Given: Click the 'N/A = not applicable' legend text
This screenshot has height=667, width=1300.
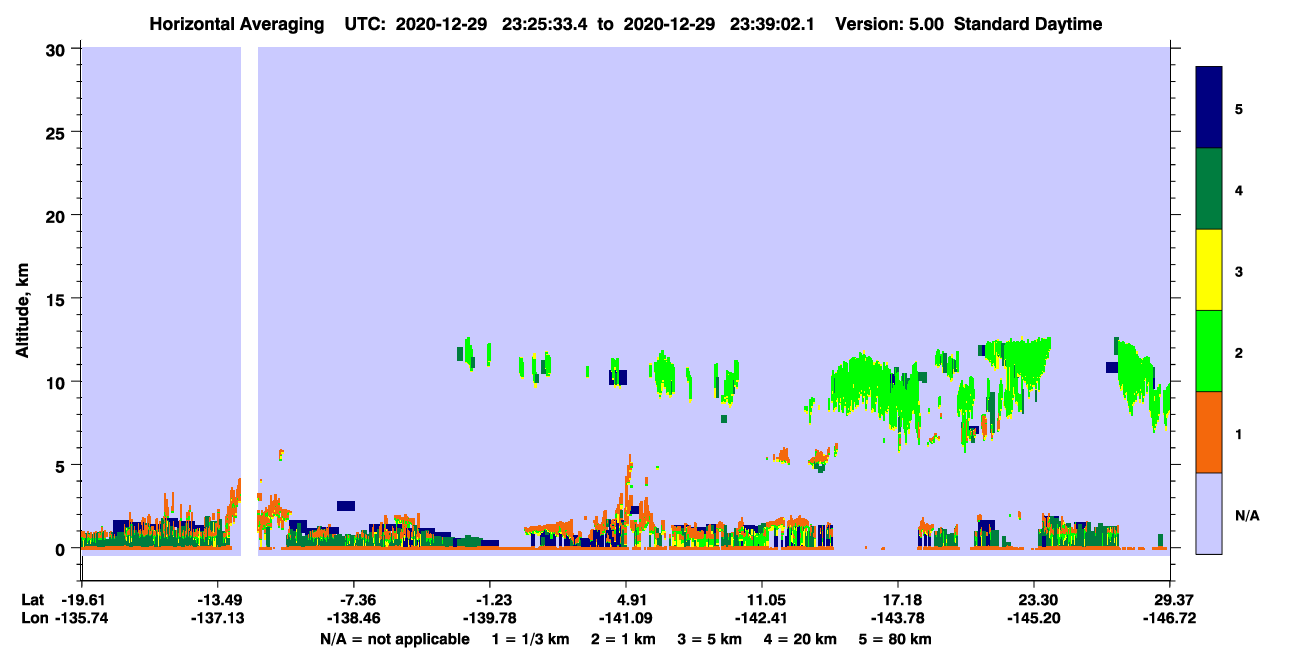Looking at the screenshot, I should click(x=395, y=639).
